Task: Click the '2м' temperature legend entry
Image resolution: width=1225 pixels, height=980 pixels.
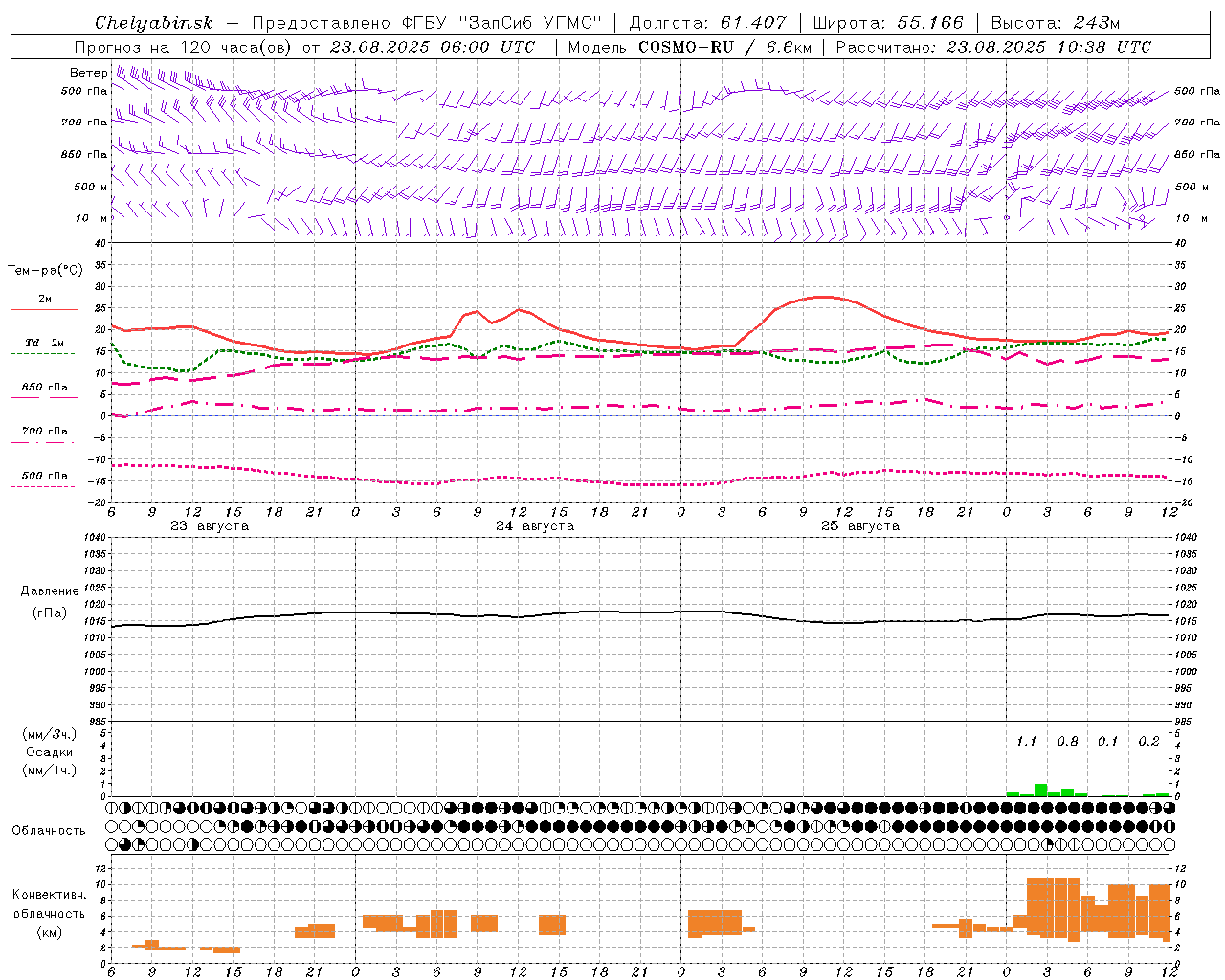Action: [x=45, y=300]
